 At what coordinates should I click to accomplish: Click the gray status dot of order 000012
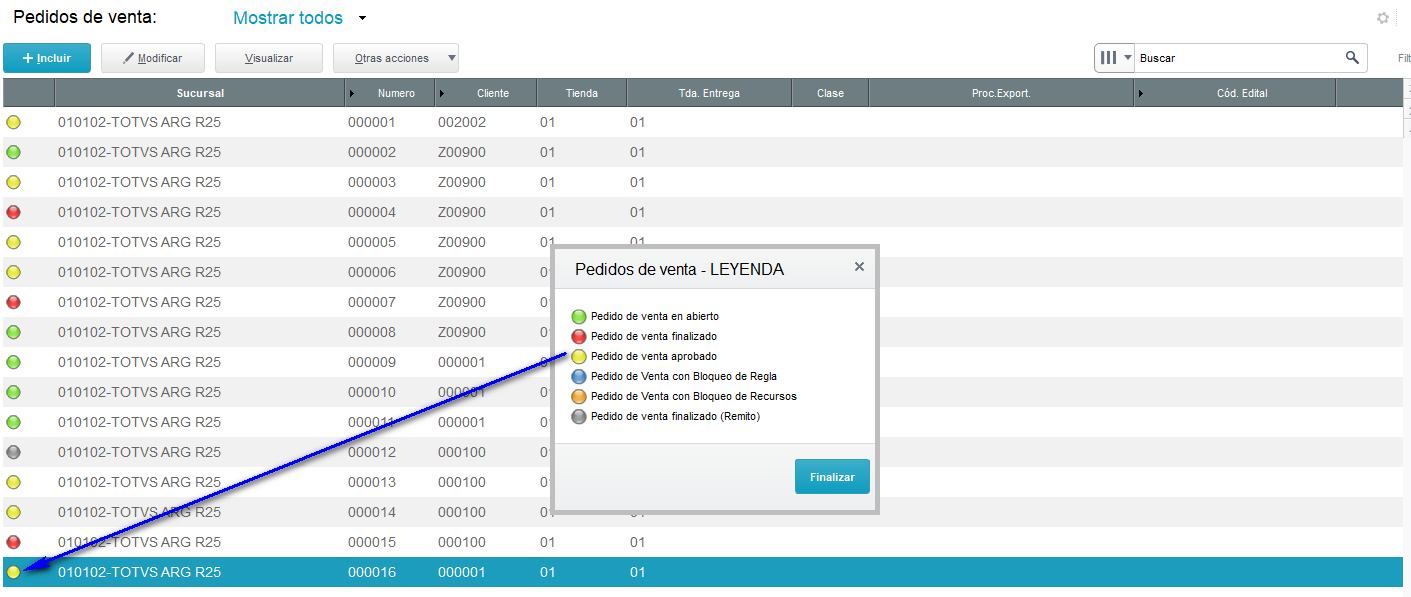tap(13, 452)
